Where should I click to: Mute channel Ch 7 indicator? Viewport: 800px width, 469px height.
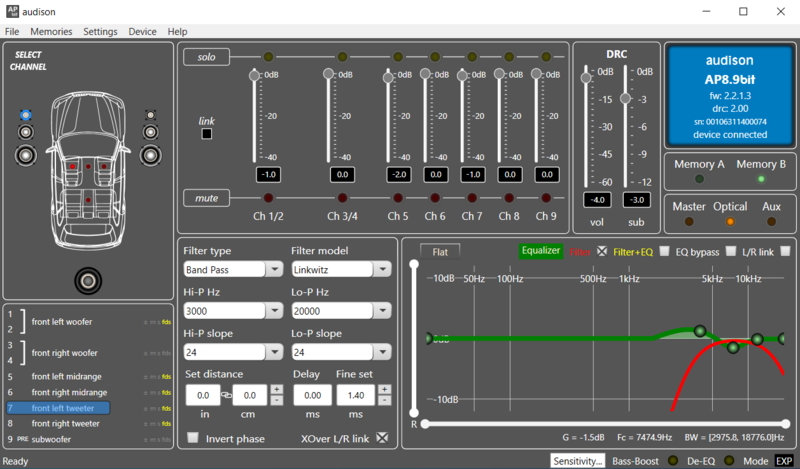click(472, 198)
